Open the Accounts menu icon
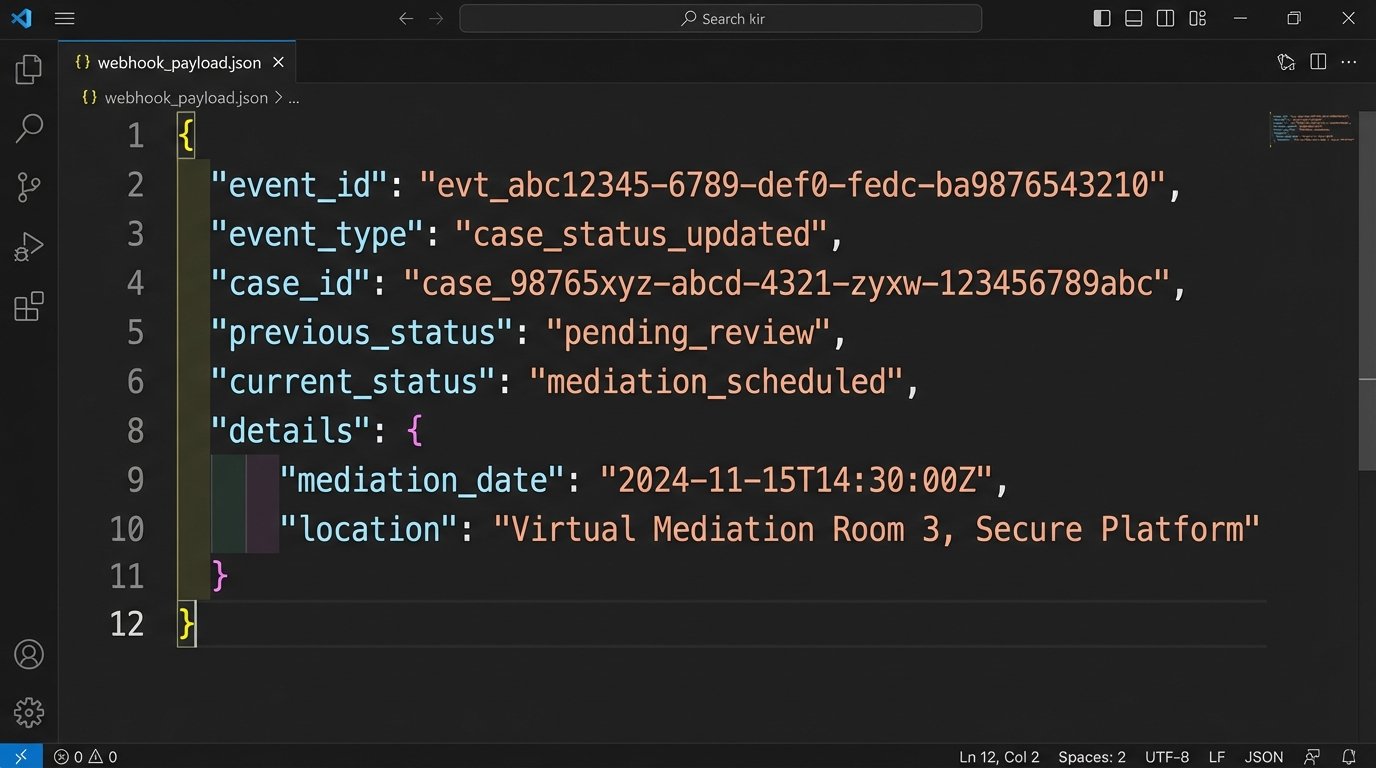The height and width of the screenshot is (768, 1376). click(x=29, y=654)
